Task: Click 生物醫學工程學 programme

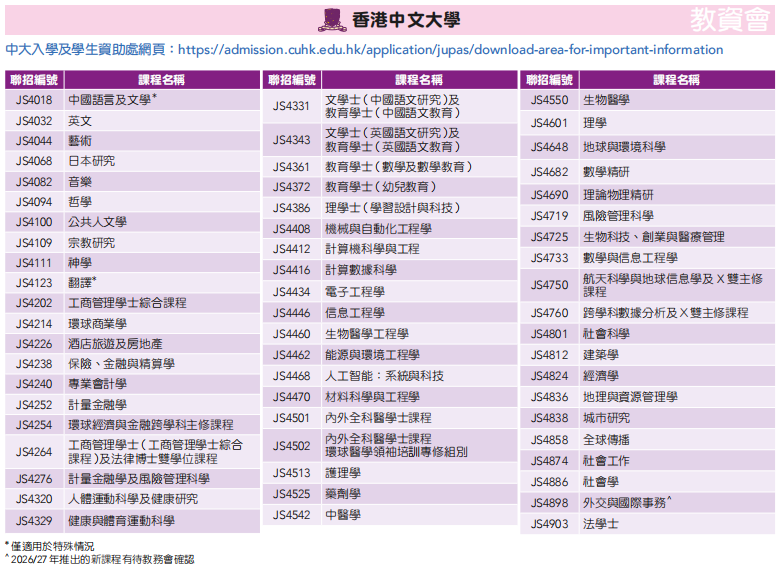Action: click(x=367, y=334)
